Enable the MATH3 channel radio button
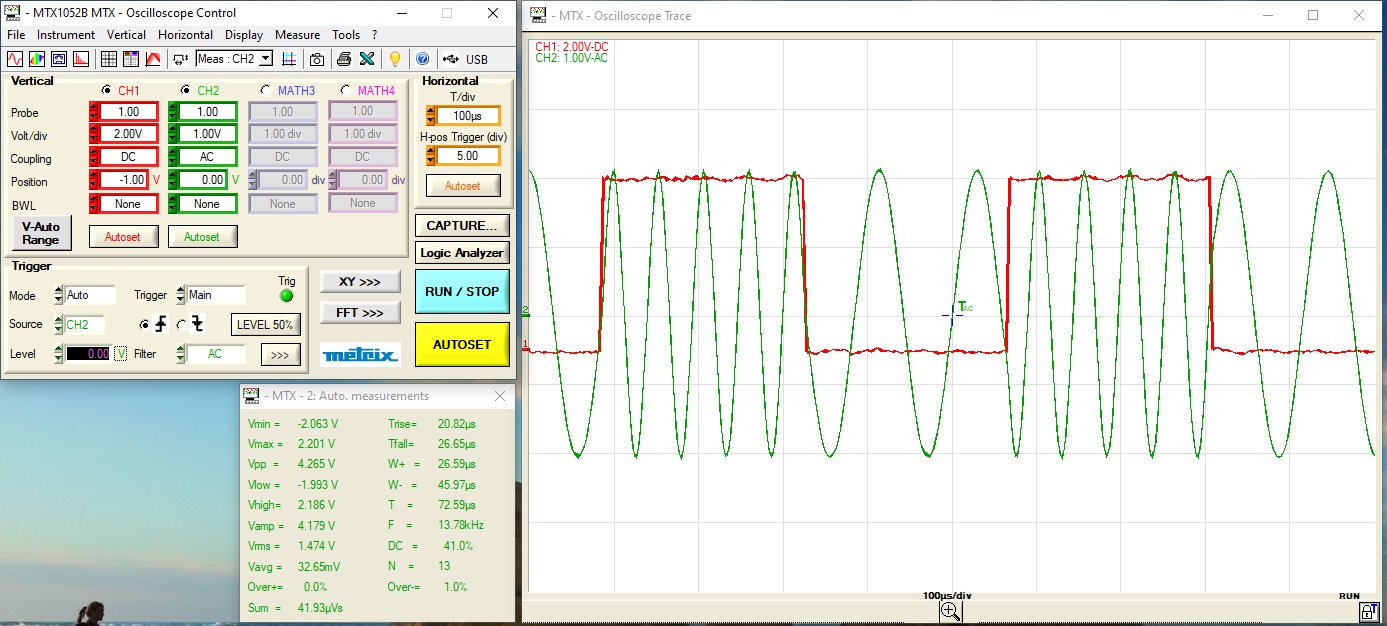1387x626 pixels. 266,90
